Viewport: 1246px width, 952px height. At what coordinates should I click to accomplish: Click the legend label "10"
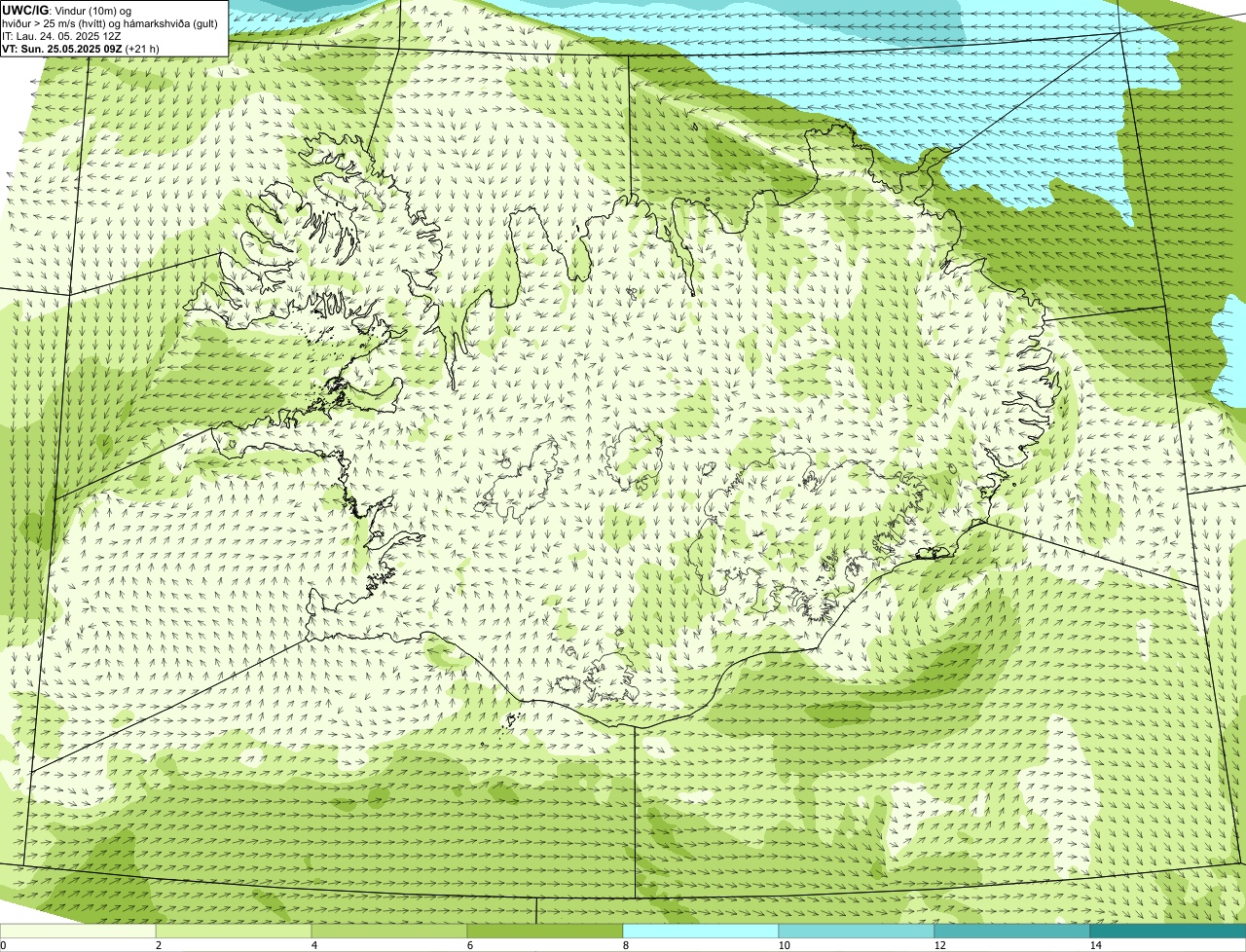click(784, 945)
